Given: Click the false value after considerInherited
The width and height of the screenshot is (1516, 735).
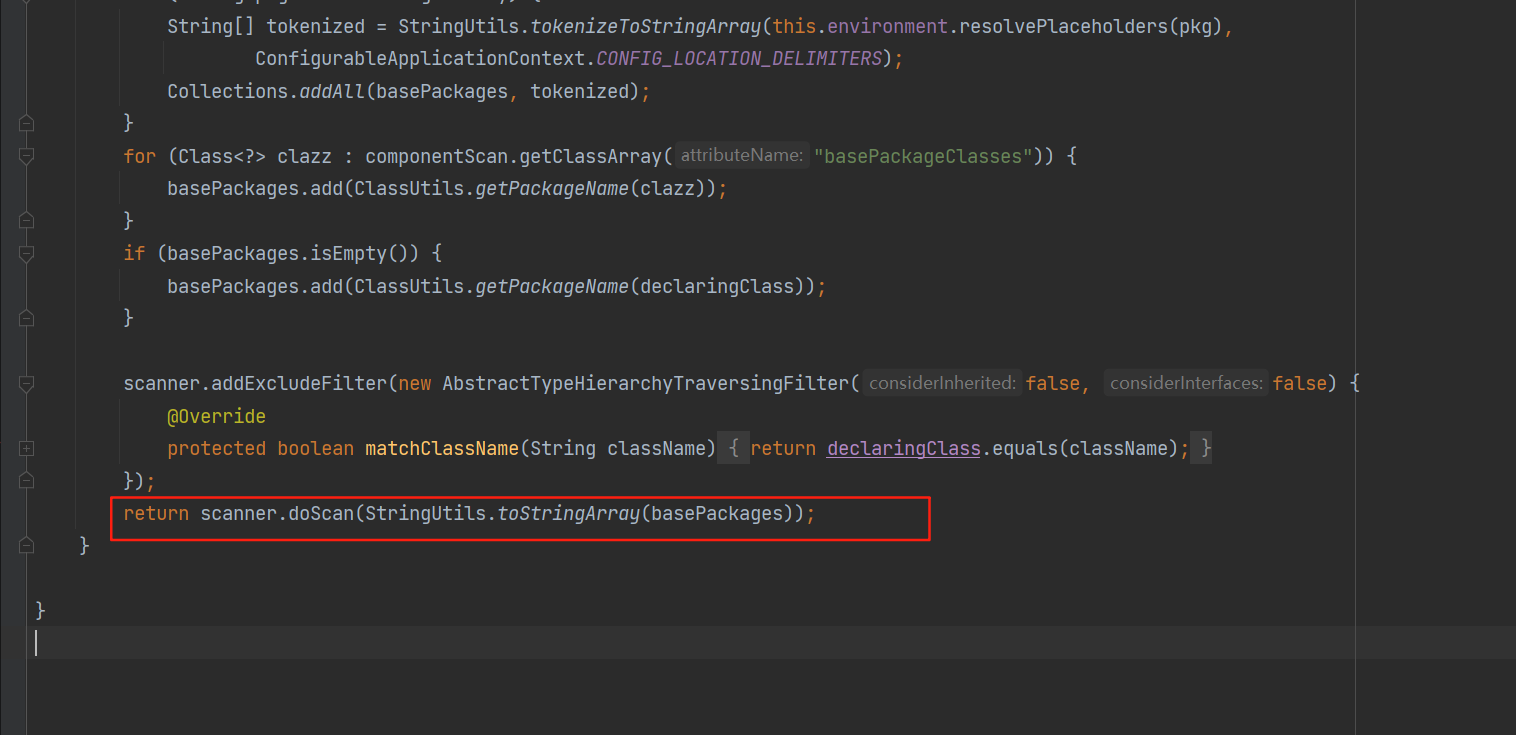Looking at the screenshot, I should coord(1053,383).
